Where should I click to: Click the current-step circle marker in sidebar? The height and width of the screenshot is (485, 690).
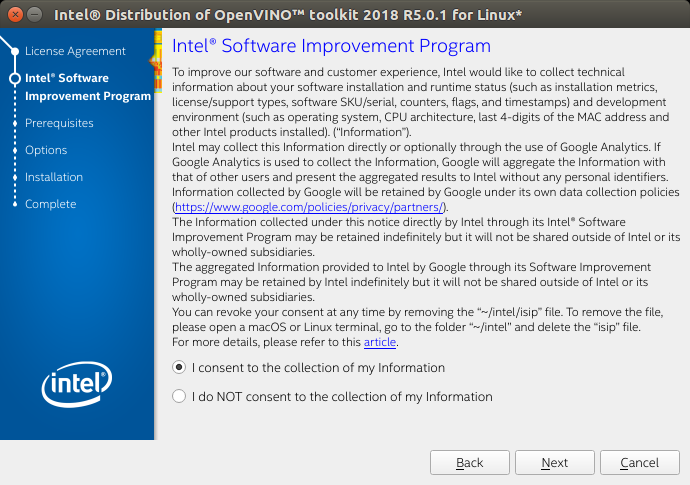click(x=15, y=78)
